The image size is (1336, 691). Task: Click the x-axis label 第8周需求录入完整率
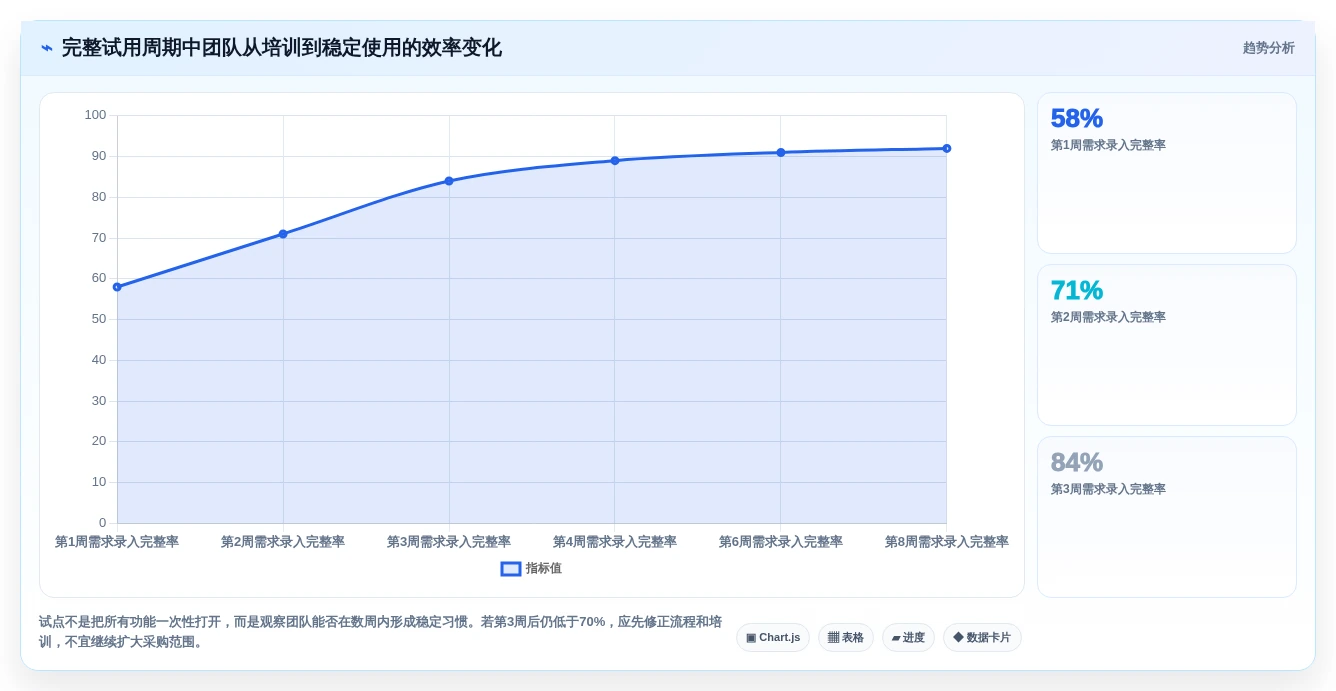click(x=947, y=542)
